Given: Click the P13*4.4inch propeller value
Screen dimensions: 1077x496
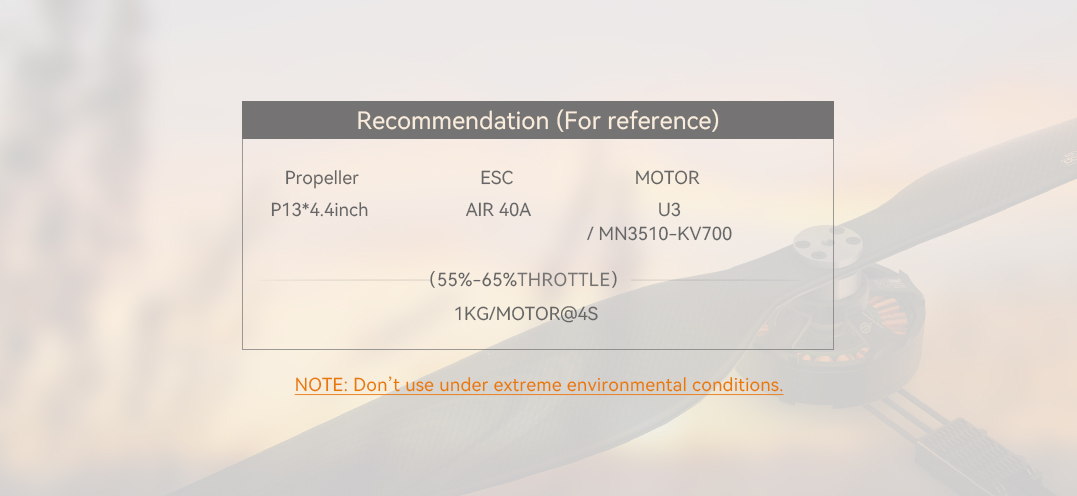Looking at the screenshot, I should (319, 210).
